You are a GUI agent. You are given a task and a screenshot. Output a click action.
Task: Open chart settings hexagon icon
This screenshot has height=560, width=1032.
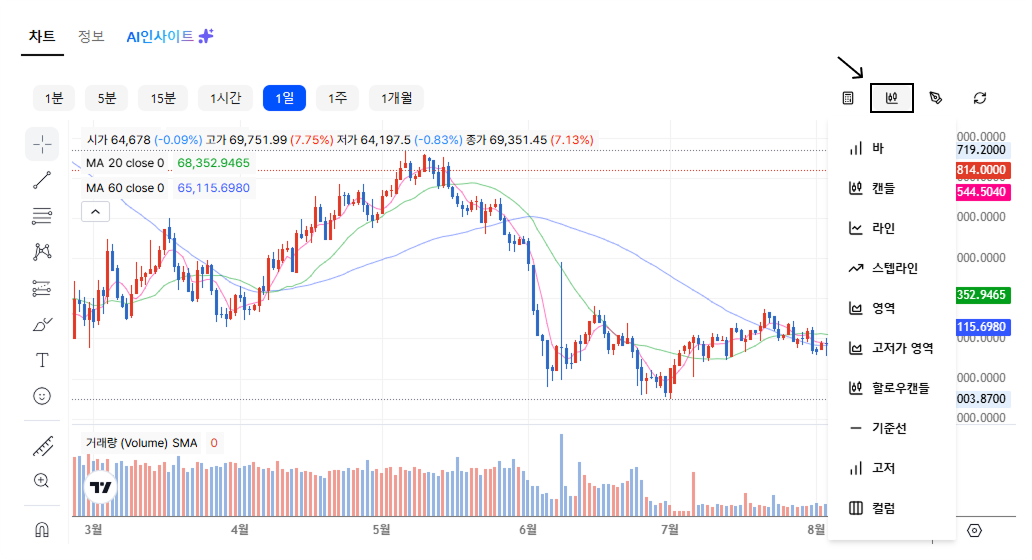pyautogui.click(x=975, y=530)
